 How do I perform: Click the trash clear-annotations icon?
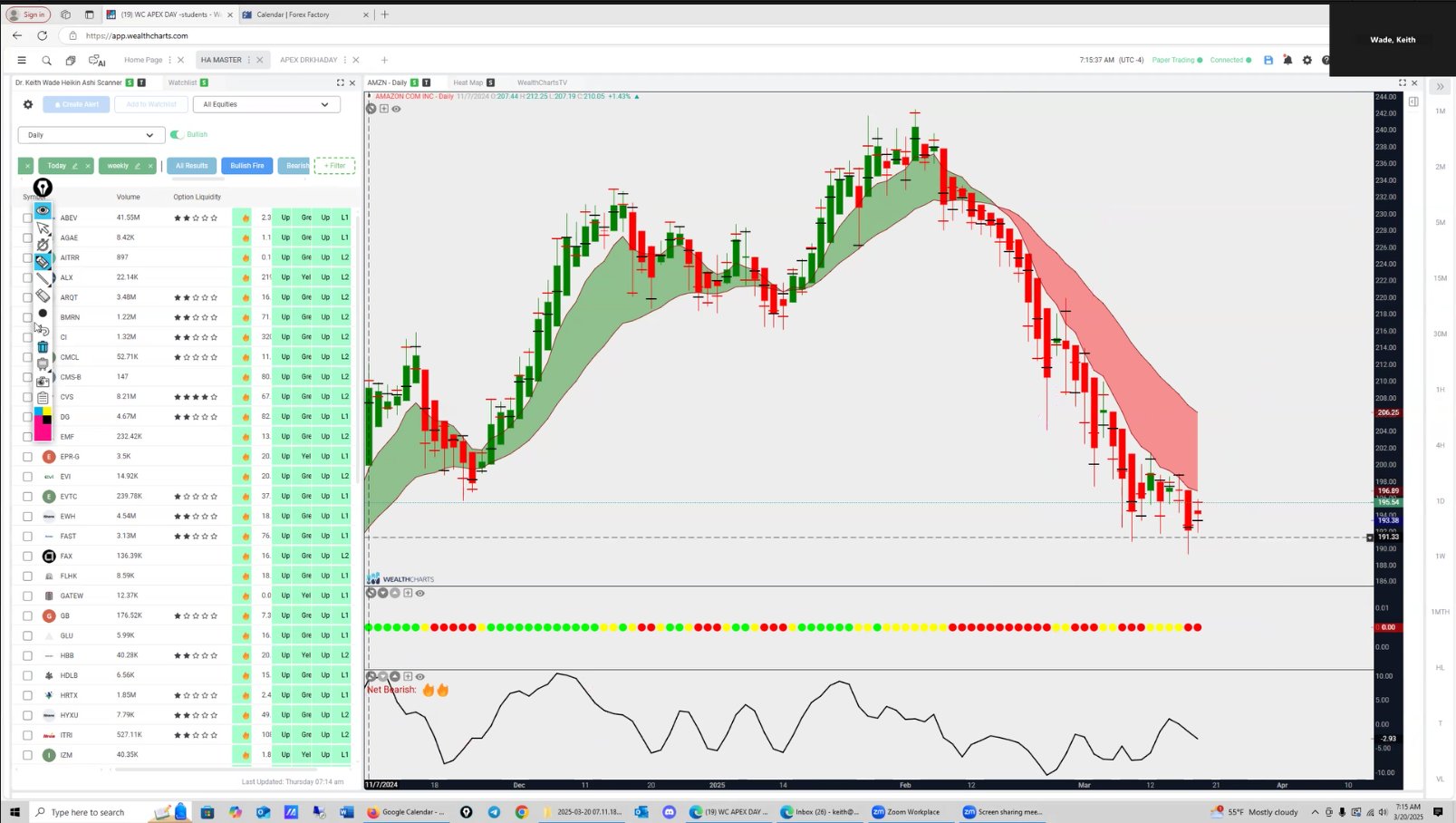click(x=43, y=347)
